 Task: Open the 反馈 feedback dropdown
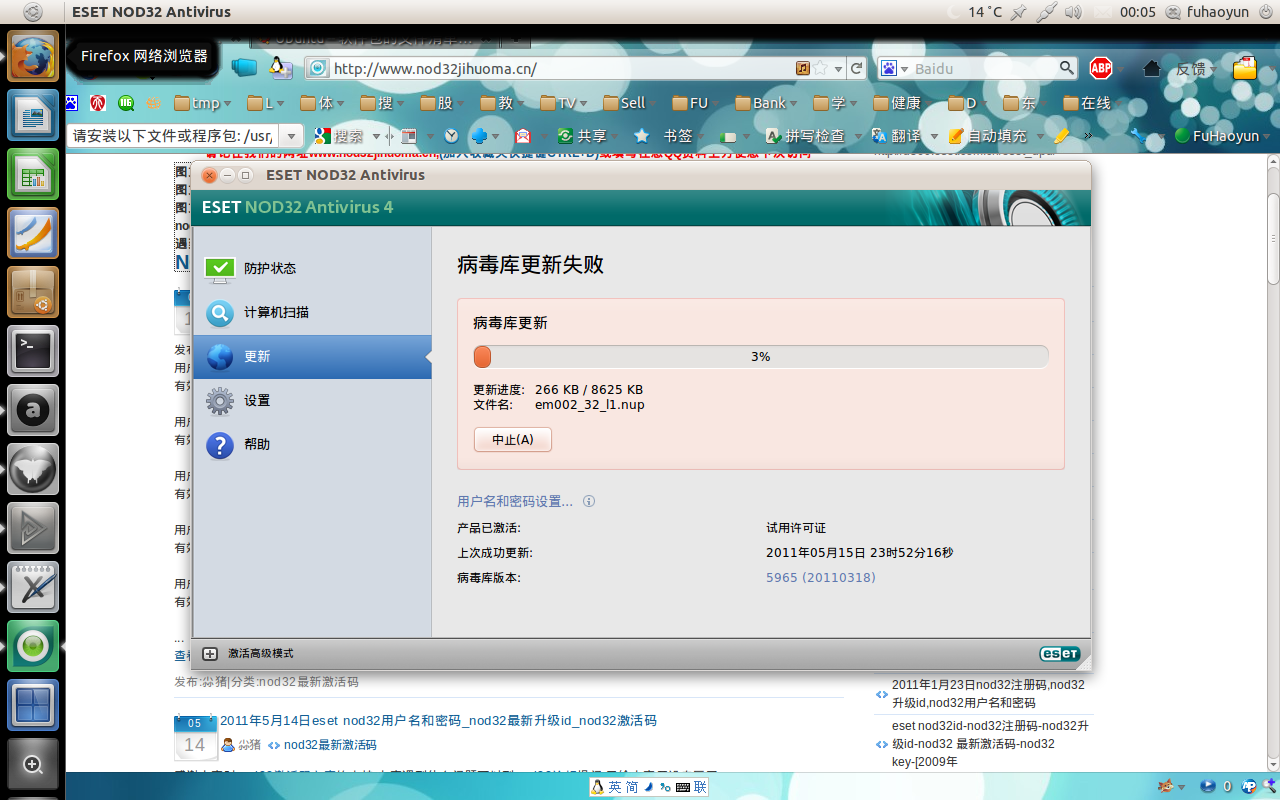(x=1195, y=69)
